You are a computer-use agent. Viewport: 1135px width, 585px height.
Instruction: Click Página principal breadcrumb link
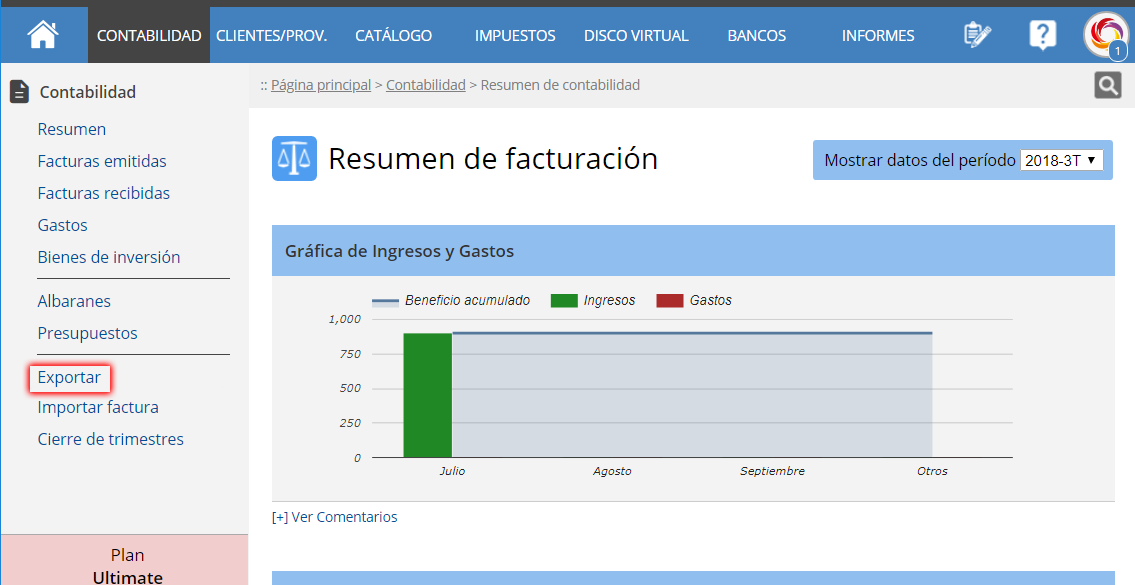(320, 85)
